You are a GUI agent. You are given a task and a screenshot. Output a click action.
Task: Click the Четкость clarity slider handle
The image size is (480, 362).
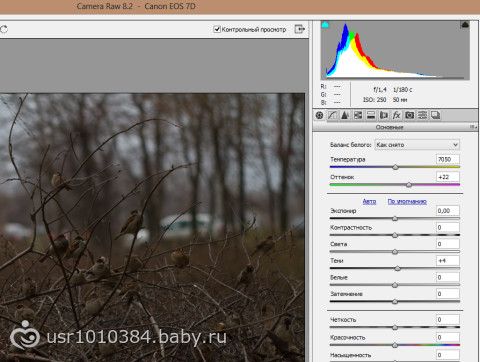click(x=395, y=327)
